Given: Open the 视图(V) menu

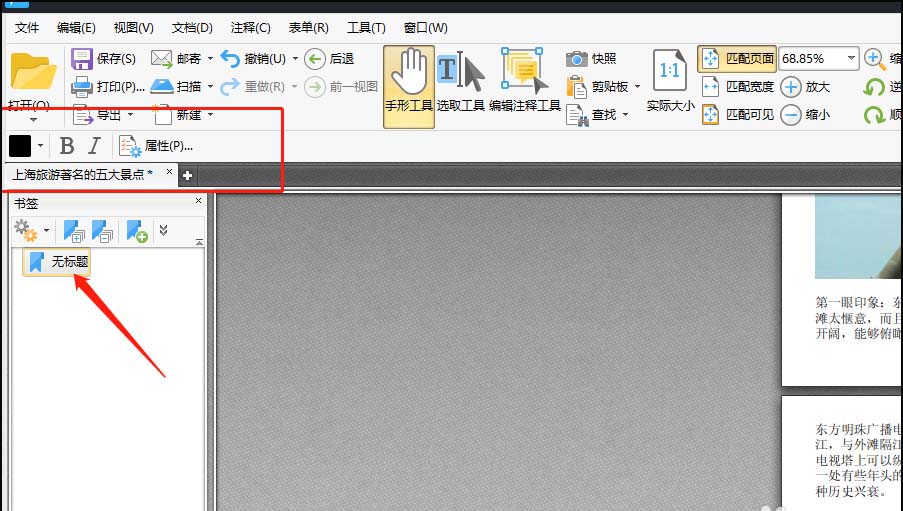Looking at the screenshot, I should [134, 28].
